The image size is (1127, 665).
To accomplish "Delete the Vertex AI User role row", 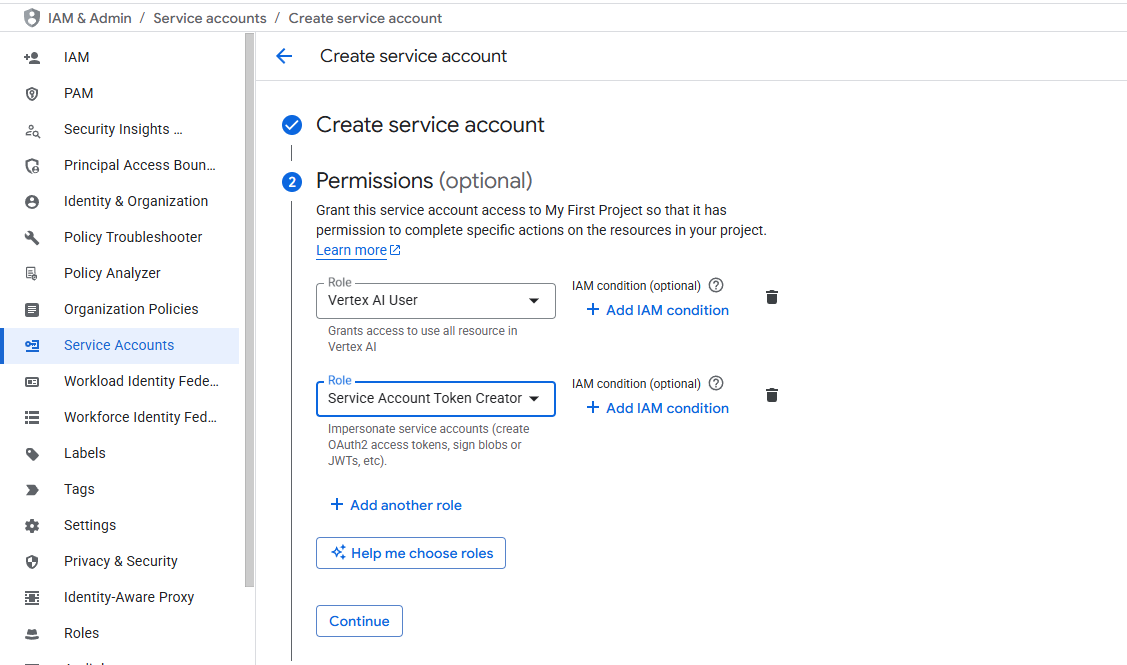I will point(771,297).
